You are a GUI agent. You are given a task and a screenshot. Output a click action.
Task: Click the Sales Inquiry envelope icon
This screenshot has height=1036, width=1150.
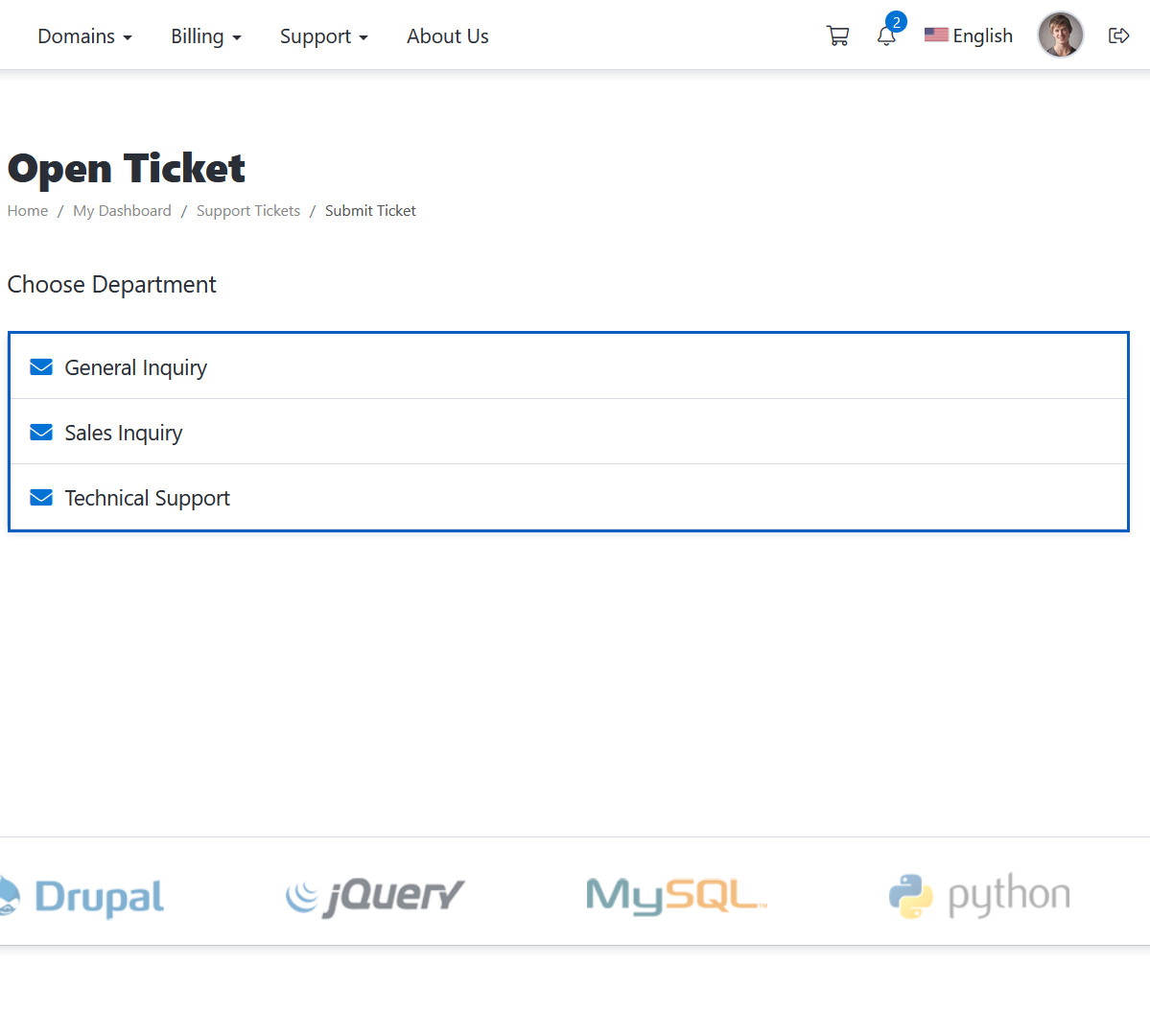pos(41,433)
